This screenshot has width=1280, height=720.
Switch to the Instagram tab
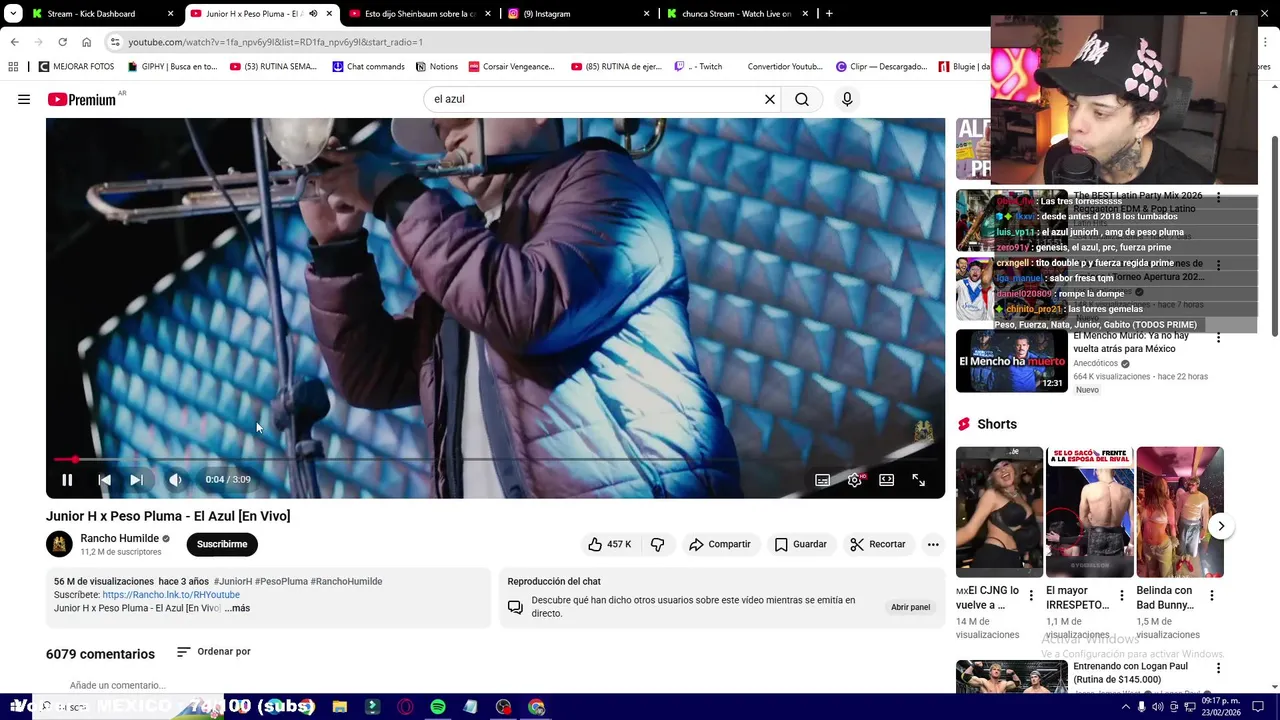[x=578, y=14]
